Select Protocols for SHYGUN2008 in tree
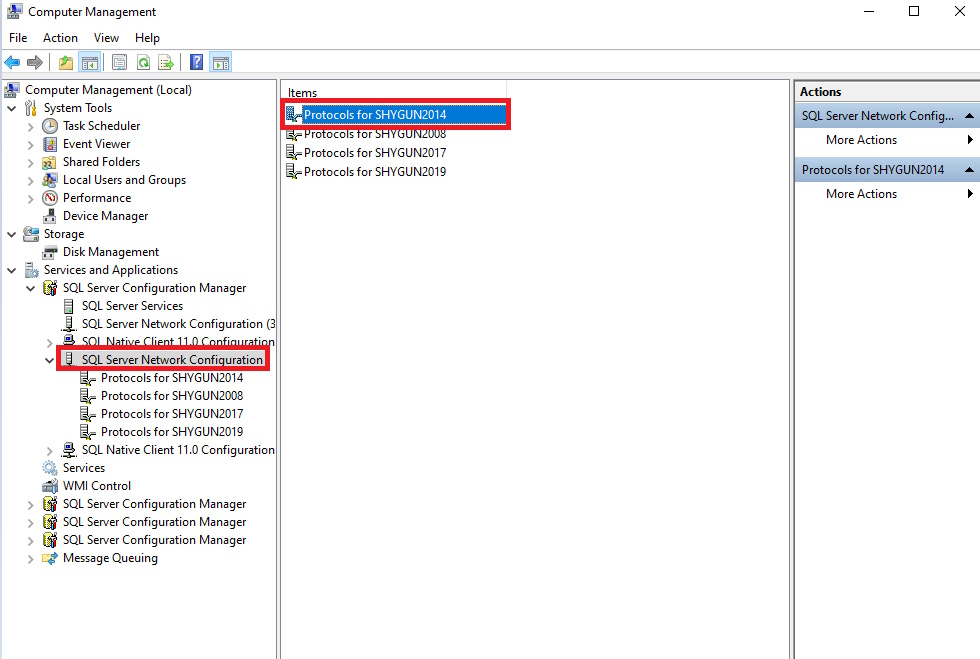 [x=172, y=396]
